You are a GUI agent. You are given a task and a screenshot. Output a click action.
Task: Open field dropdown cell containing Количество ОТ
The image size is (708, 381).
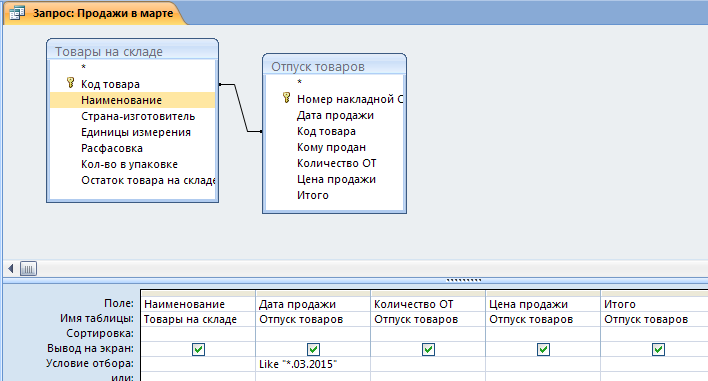tap(428, 304)
